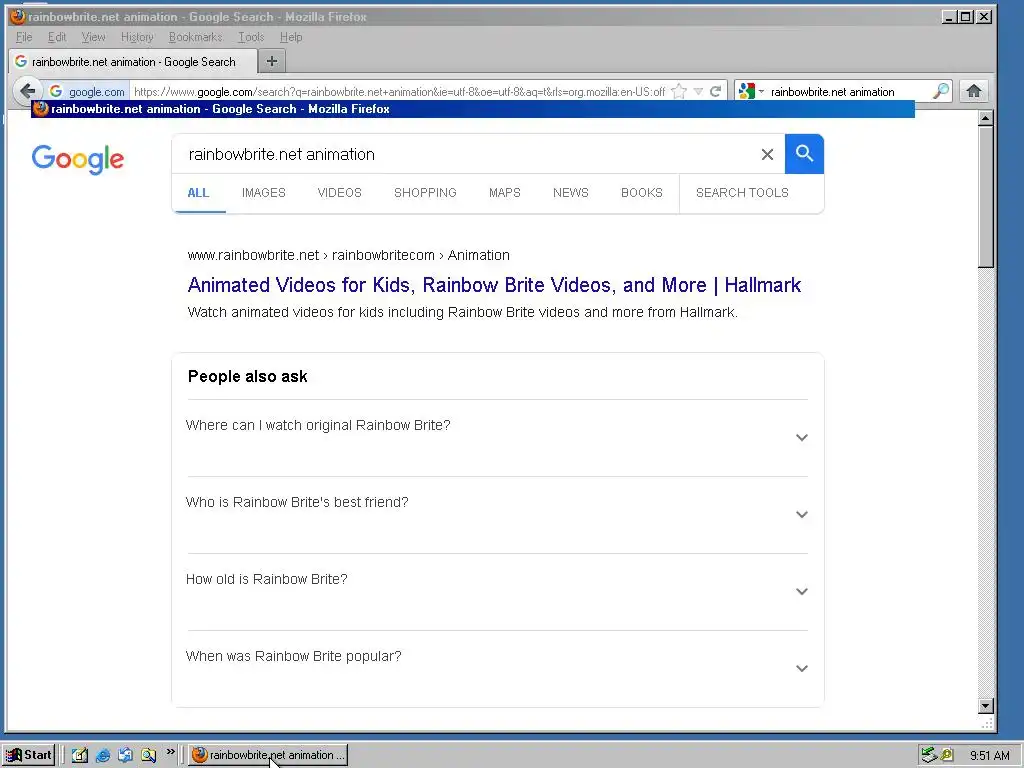Click the network icon in system tray
This screenshot has height=768, width=1024.
(x=929, y=755)
